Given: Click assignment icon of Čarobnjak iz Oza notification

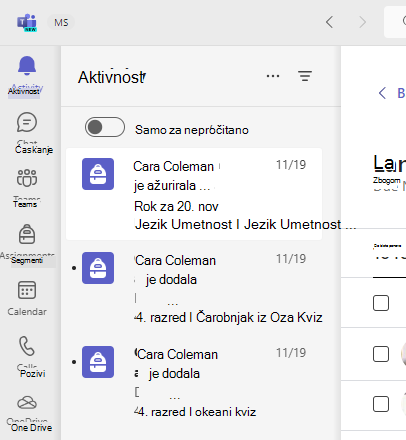Looking at the screenshot, I should (98, 268).
